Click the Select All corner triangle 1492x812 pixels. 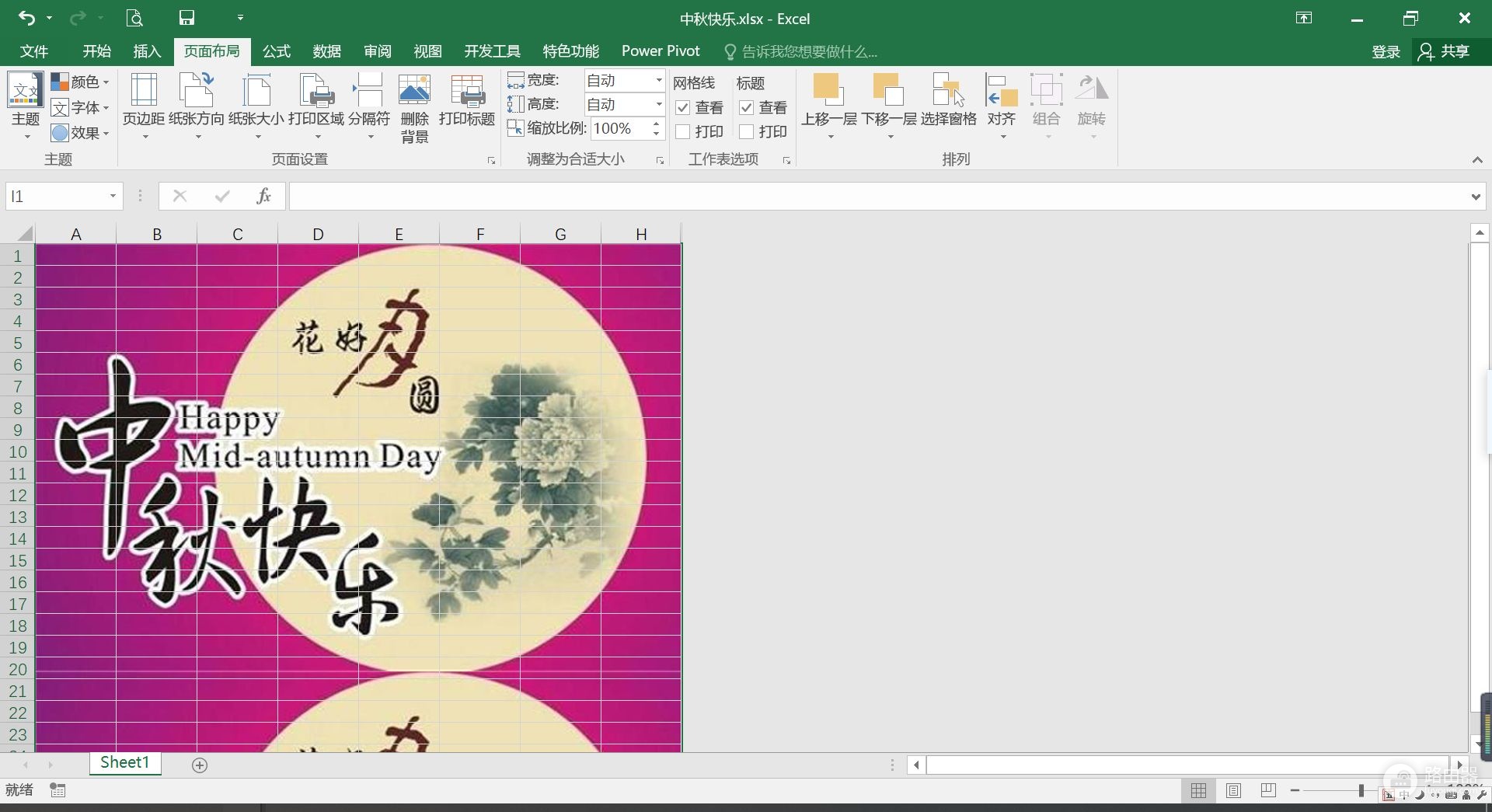click(24, 234)
